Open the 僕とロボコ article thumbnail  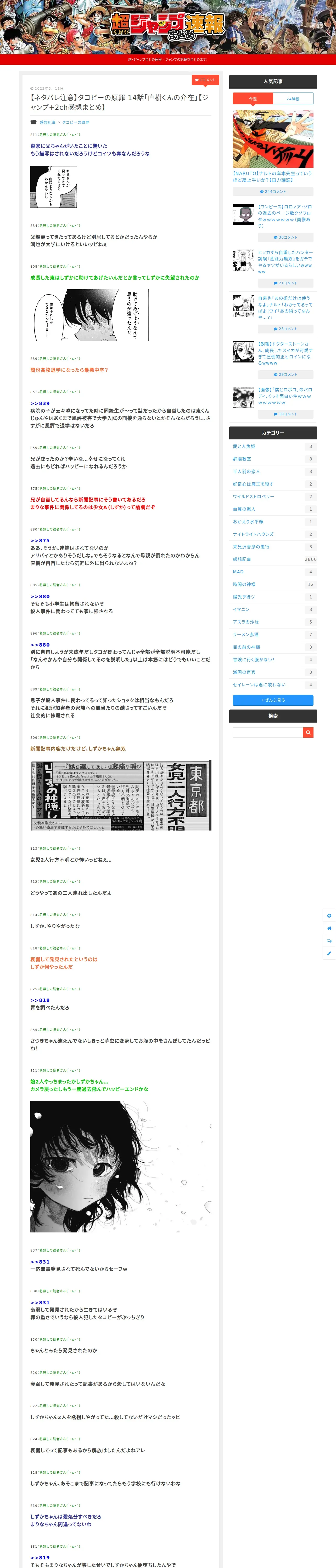[243, 397]
